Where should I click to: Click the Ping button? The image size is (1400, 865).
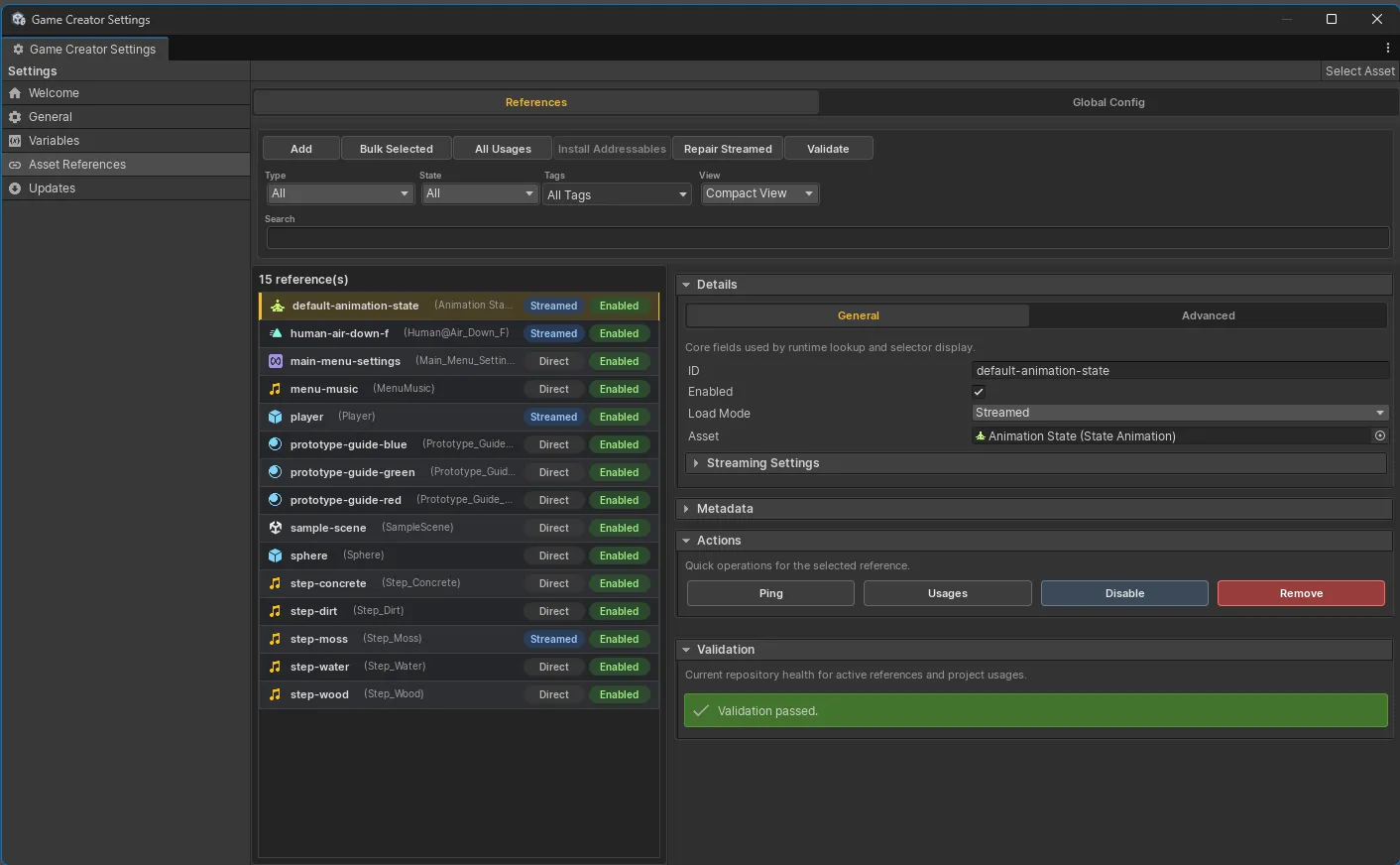770,593
